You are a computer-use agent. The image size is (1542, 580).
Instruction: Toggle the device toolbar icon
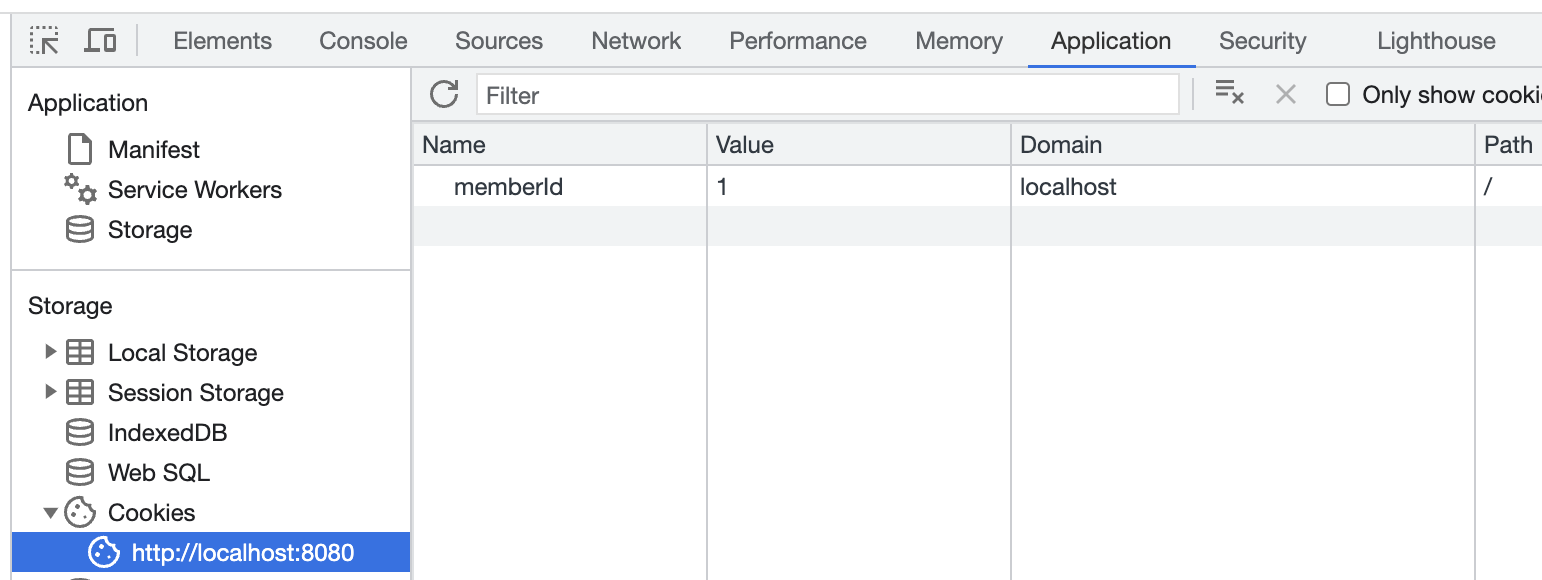point(100,41)
